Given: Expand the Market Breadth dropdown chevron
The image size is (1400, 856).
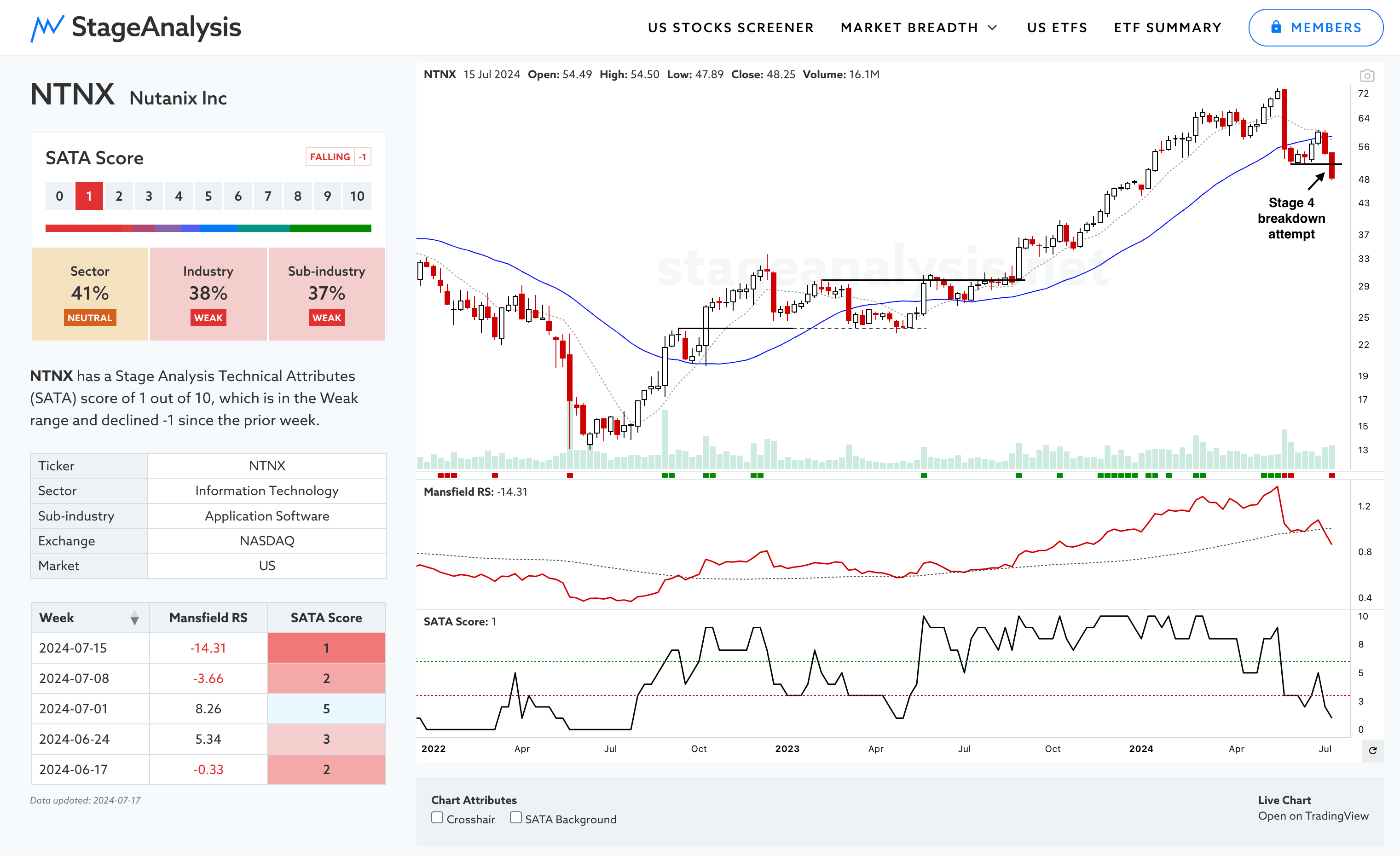Looking at the screenshot, I should 993,28.
